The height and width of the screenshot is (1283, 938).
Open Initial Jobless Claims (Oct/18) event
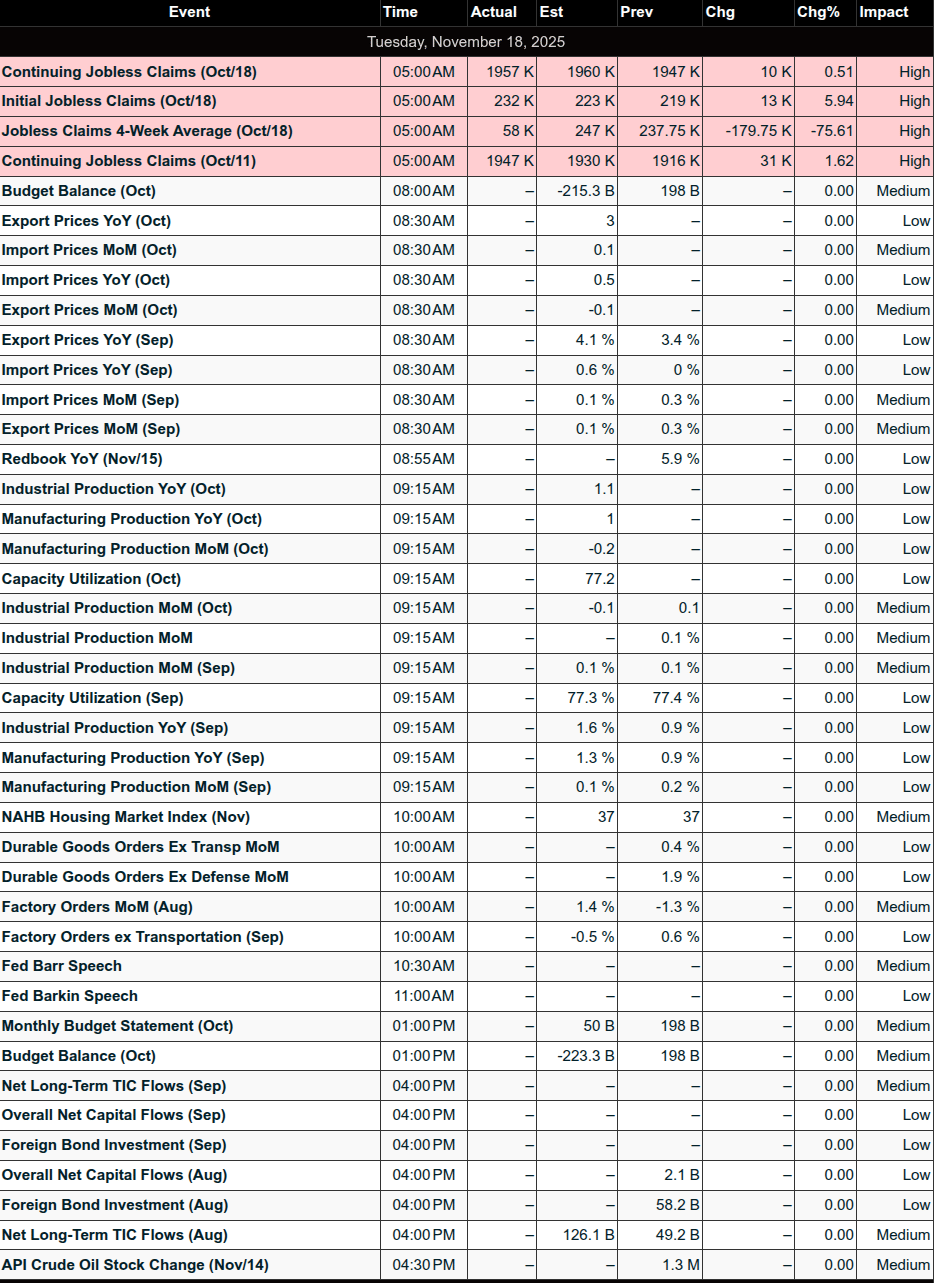(109, 101)
